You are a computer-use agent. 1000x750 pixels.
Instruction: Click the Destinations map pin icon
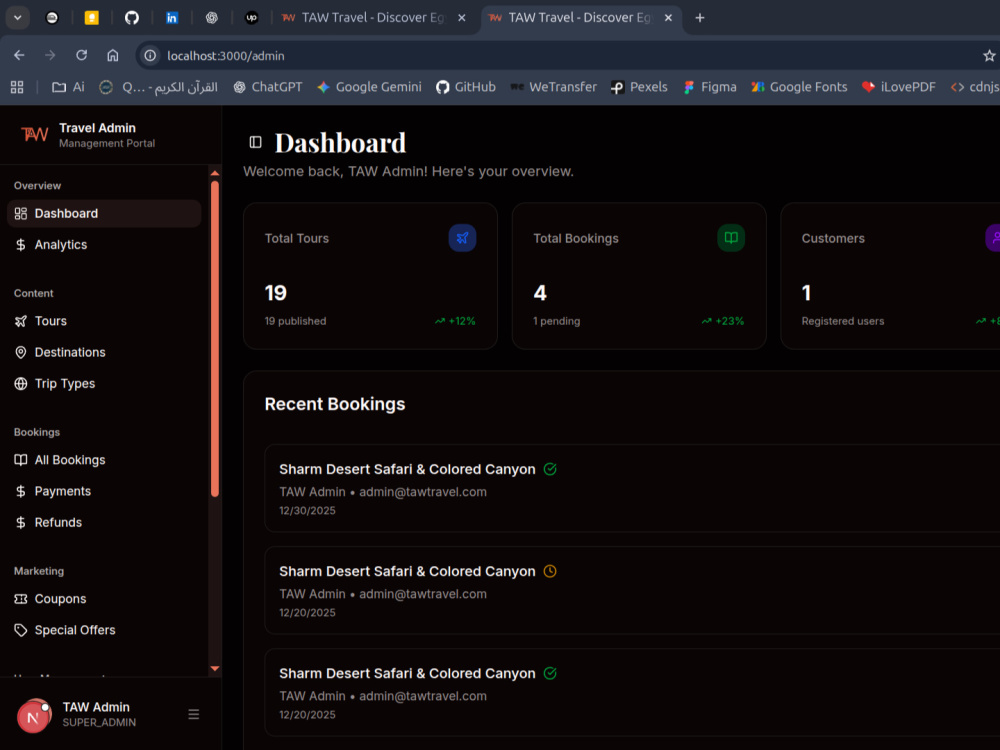click(x=21, y=352)
